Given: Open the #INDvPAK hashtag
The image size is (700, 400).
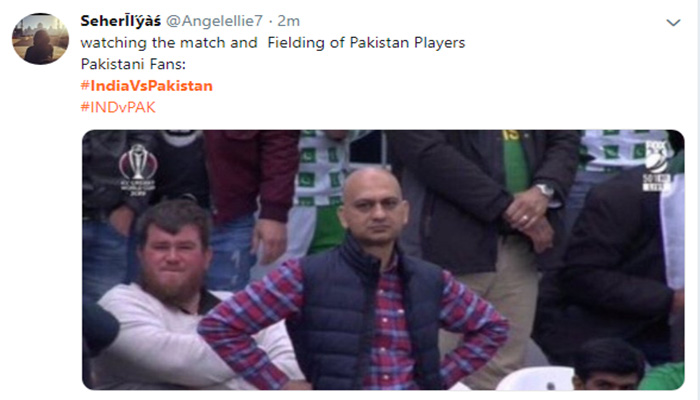Looking at the screenshot, I should coord(118,107).
